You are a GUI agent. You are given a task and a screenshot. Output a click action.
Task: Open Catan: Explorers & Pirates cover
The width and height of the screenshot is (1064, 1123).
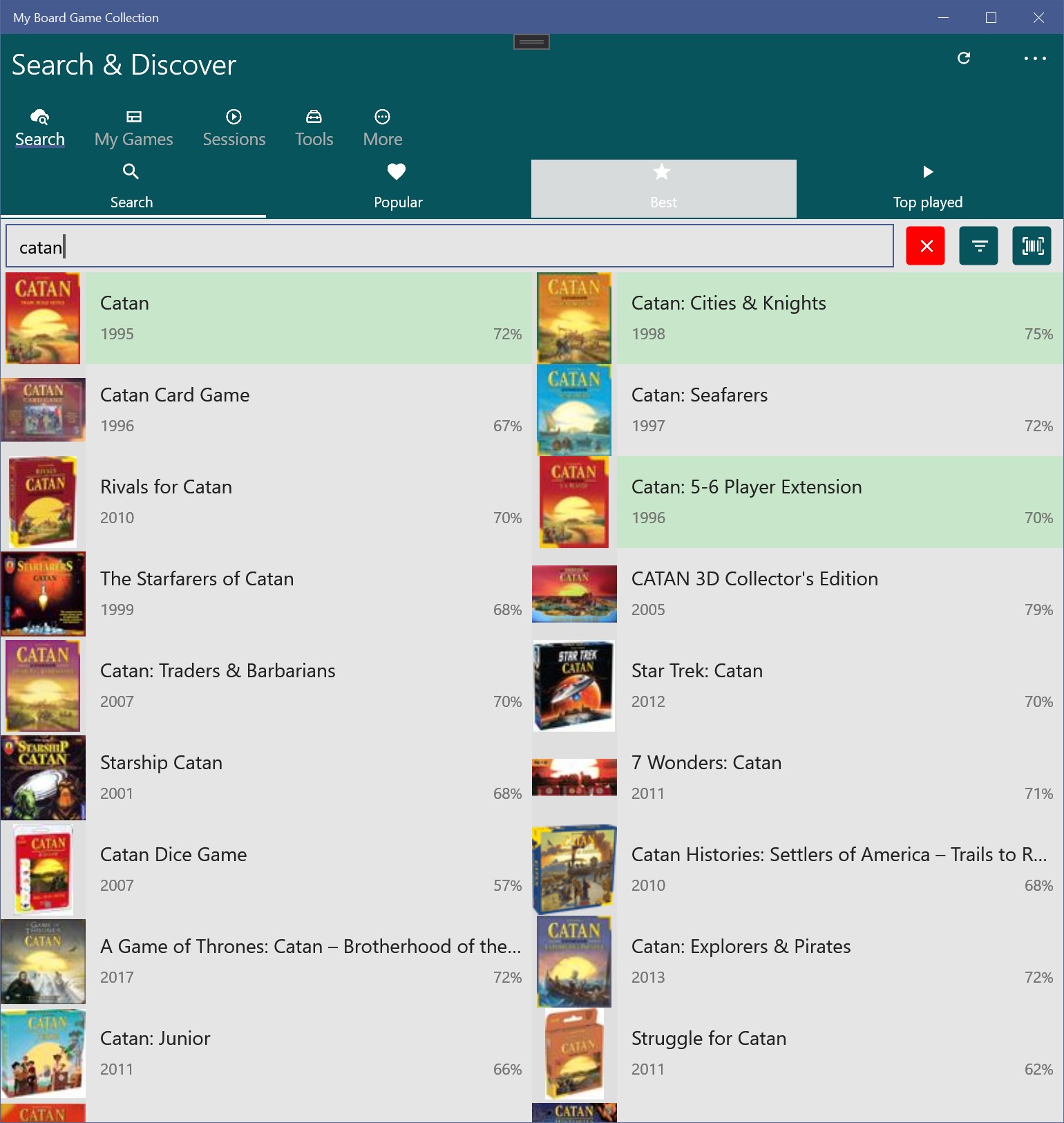(574, 961)
